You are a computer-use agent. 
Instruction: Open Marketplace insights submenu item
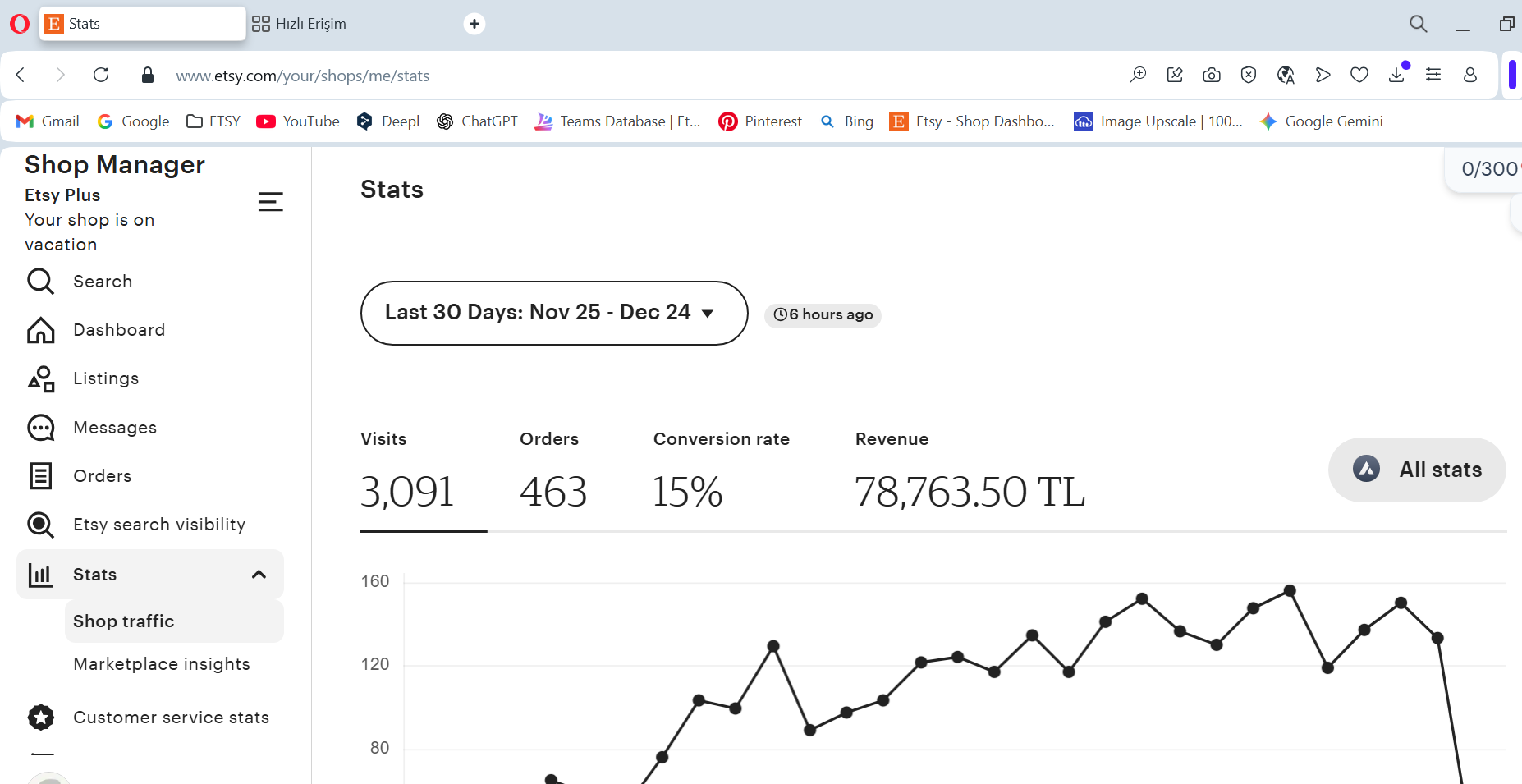point(162,664)
